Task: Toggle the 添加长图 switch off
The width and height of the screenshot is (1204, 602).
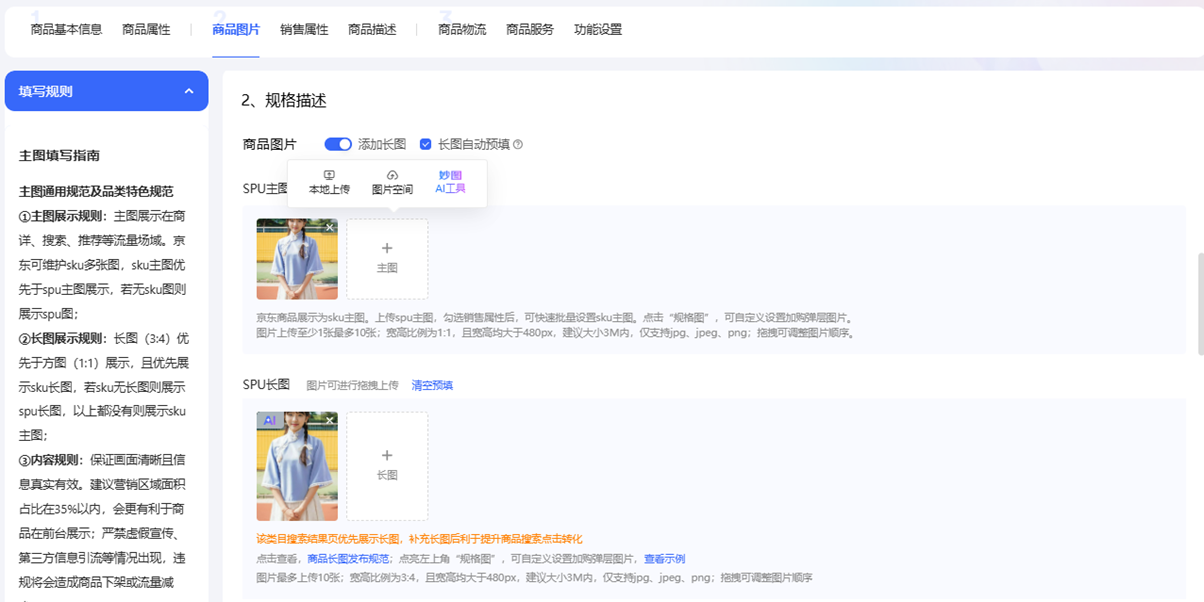Action: [338, 144]
